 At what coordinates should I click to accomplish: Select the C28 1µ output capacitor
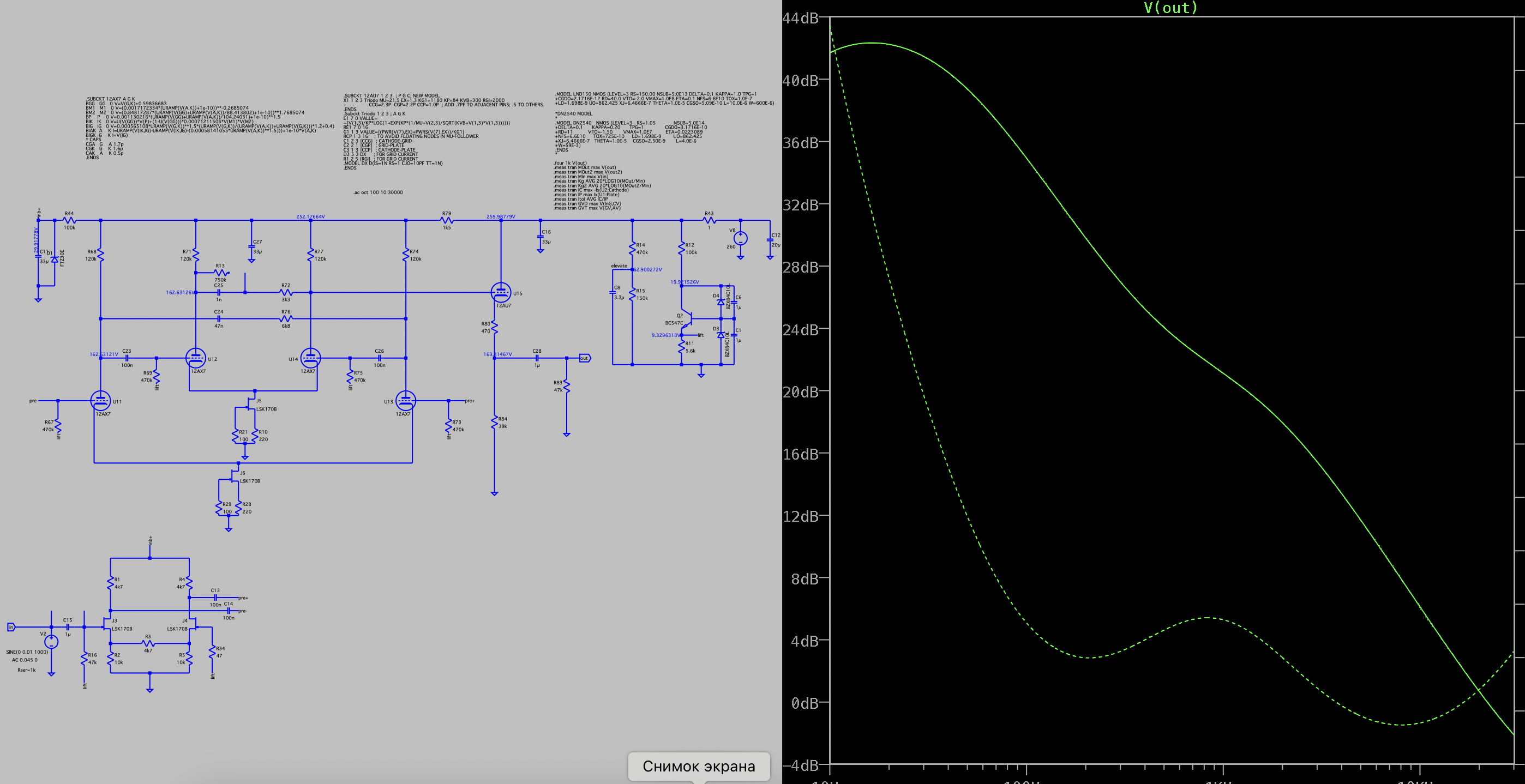(537, 358)
